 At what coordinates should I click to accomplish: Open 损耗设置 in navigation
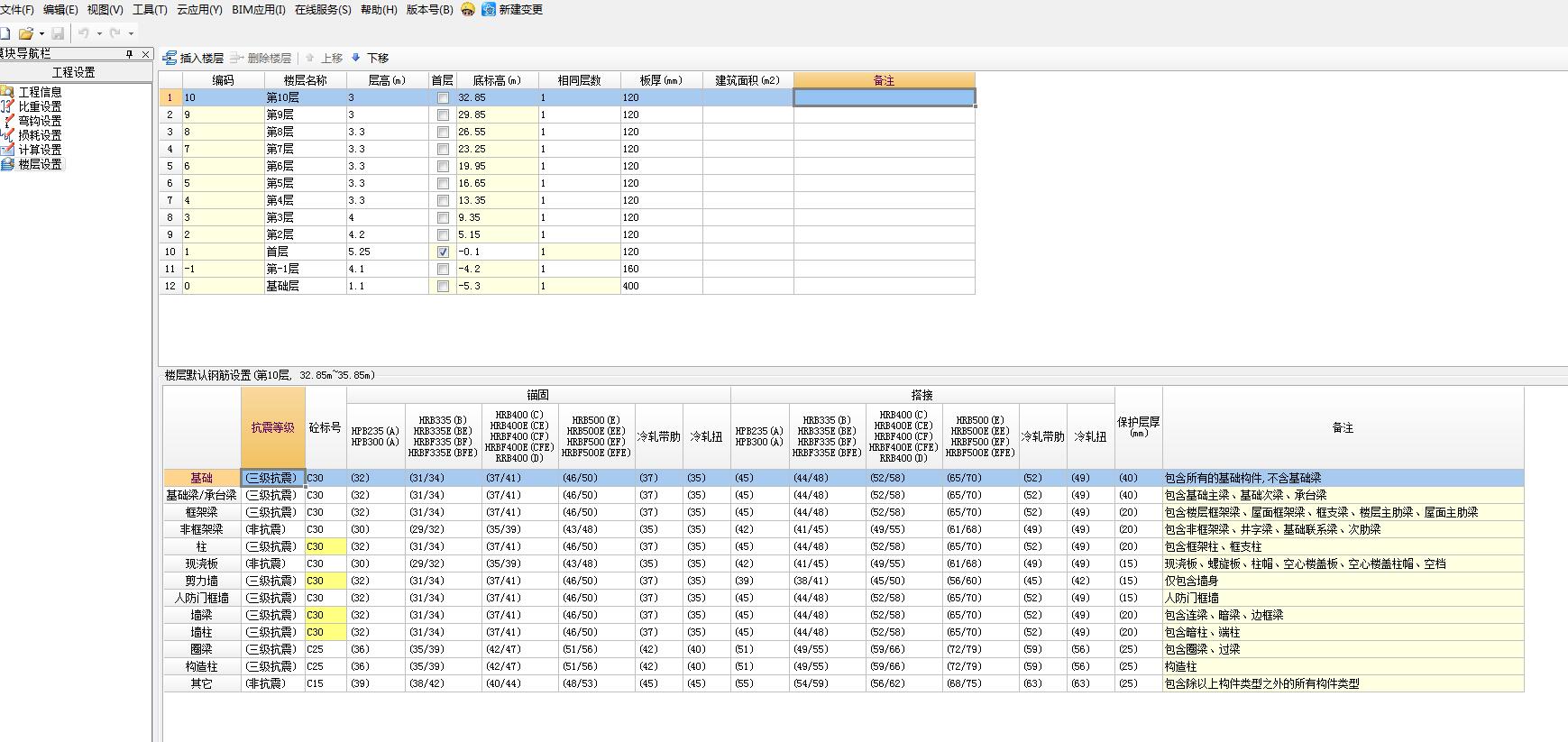tap(32, 135)
